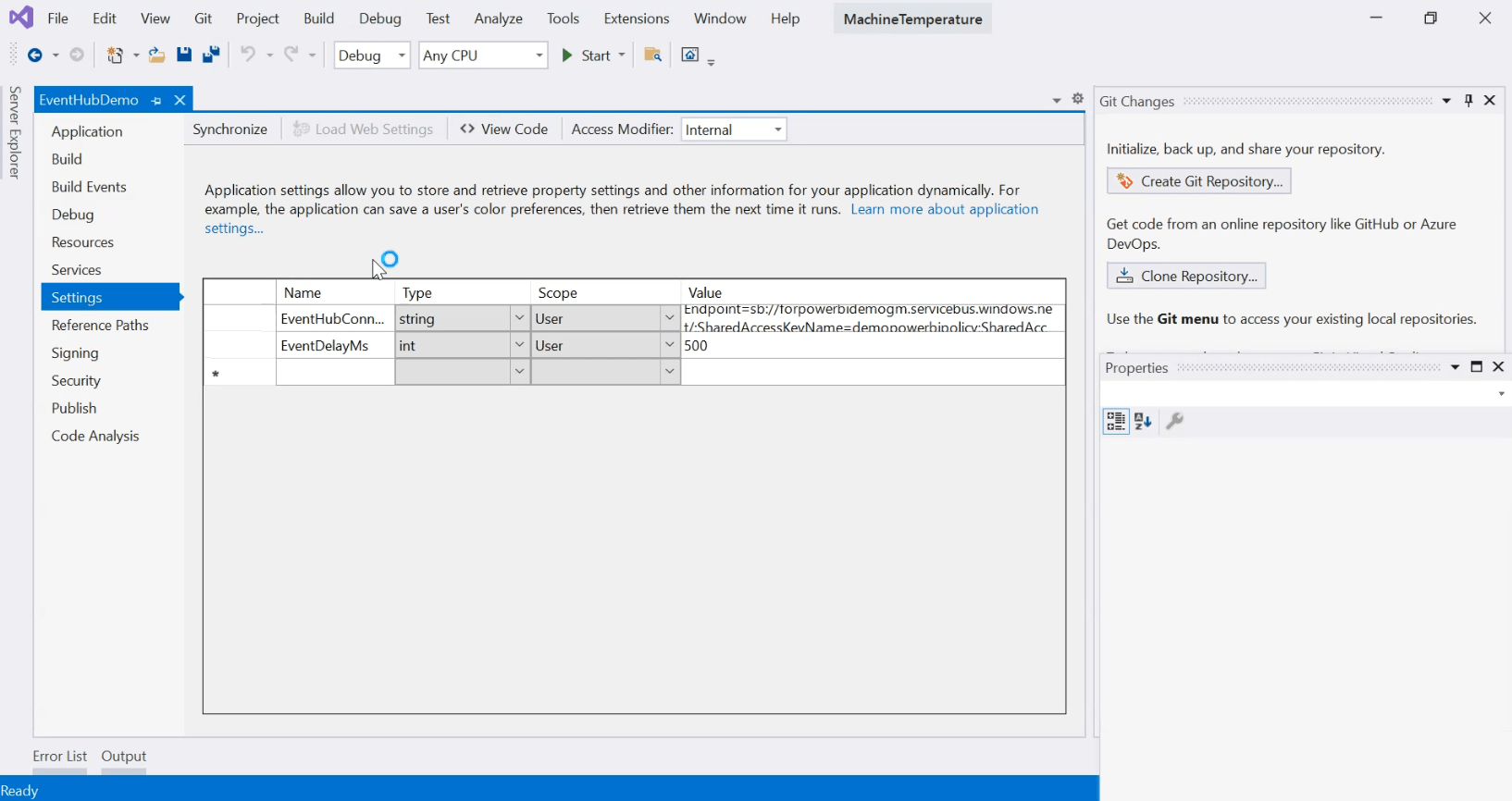1512x801 pixels.
Task: Click the EventDelayMs value cell 500
Action: [x=873, y=346]
